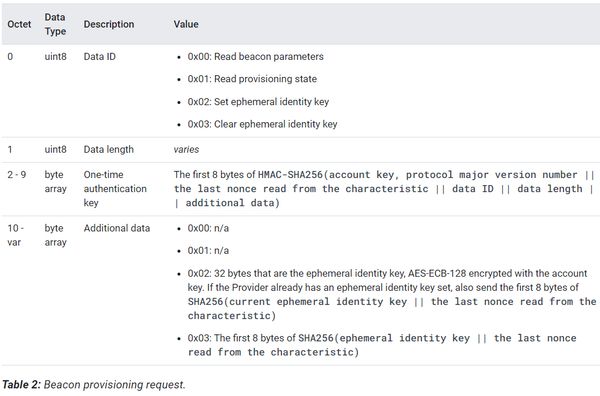Click '0x01: Read provisioning state' entry
The height and width of the screenshot is (396, 600).
pos(252,79)
